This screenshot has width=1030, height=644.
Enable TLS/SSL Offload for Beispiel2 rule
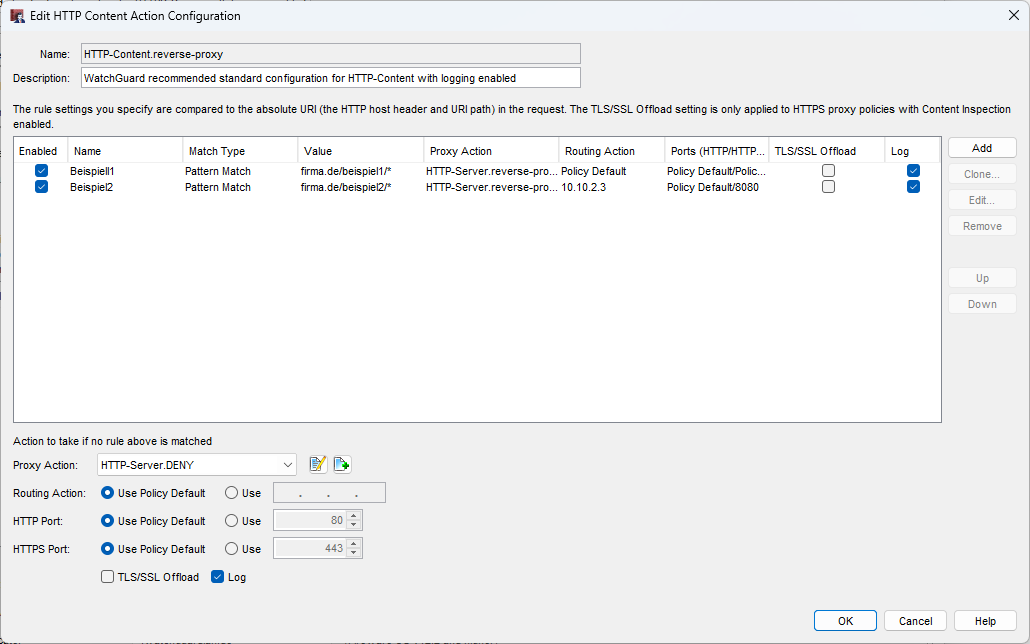pos(828,187)
